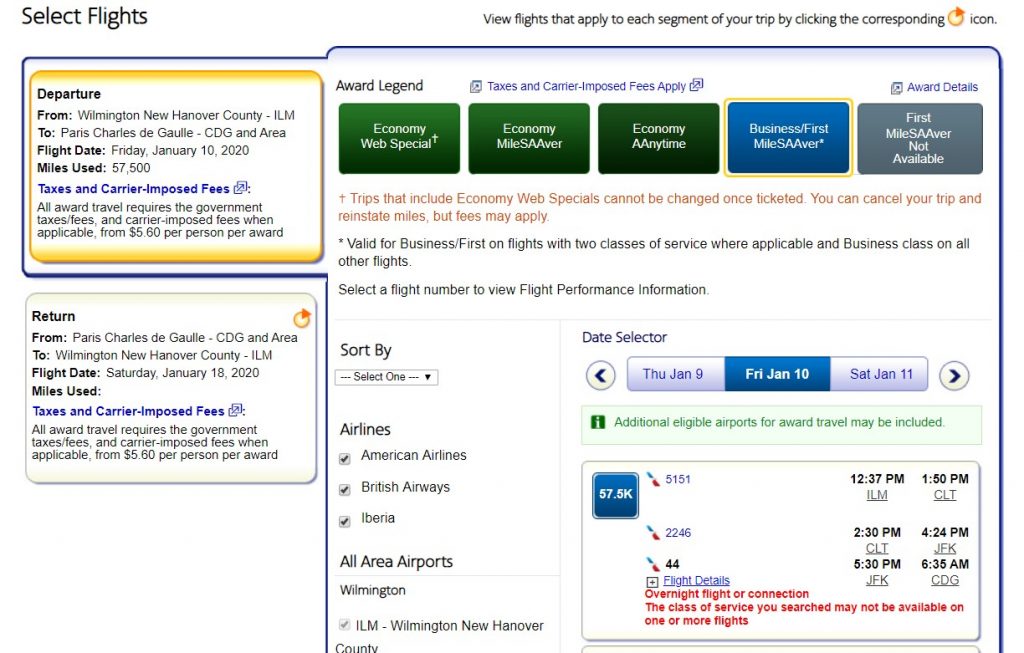Open the Sort By dropdown
The height and width of the screenshot is (653, 1024).
point(386,377)
